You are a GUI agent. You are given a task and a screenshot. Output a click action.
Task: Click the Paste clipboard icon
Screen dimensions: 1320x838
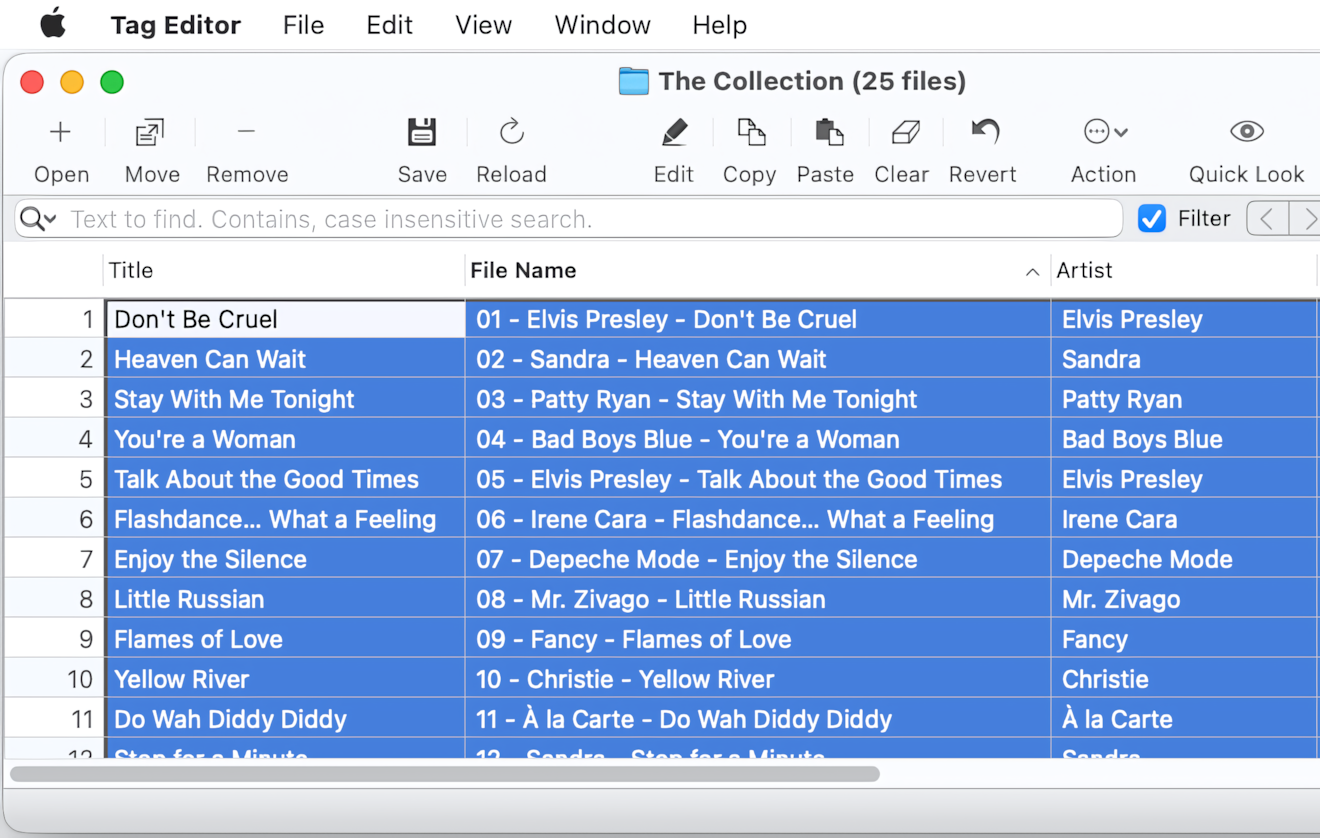pyautogui.click(x=828, y=132)
